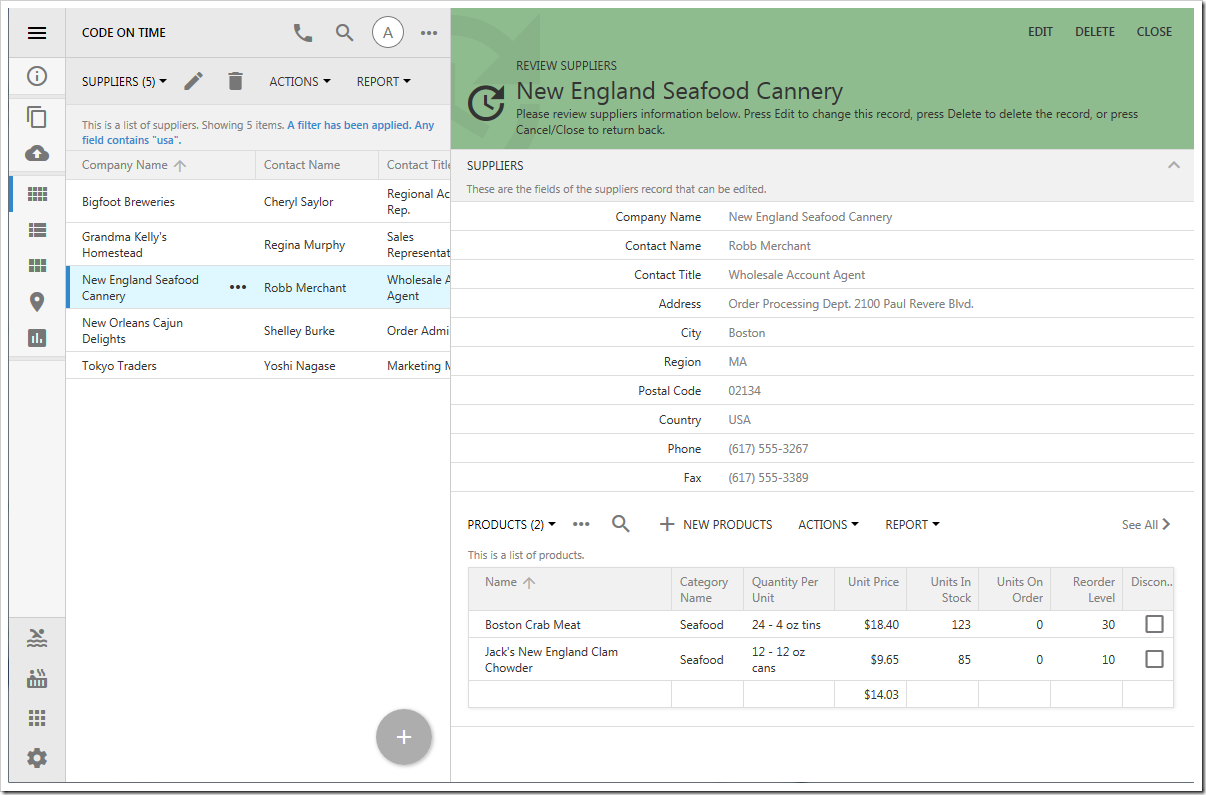This screenshot has height=795, width=1206.
Task: Open the Report menu in Suppliers toolbar
Action: coord(383,82)
